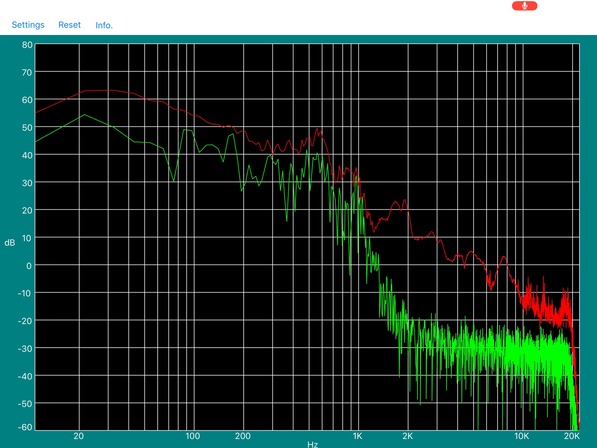597x448 pixels.
Task: Click the 2K frequency axis label
Action: [x=408, y=436]
